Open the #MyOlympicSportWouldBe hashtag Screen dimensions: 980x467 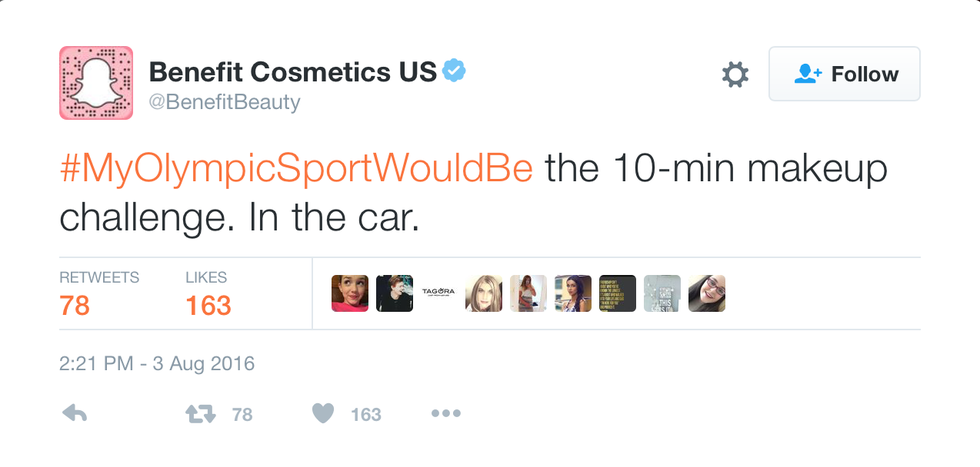tap(296, 170)
